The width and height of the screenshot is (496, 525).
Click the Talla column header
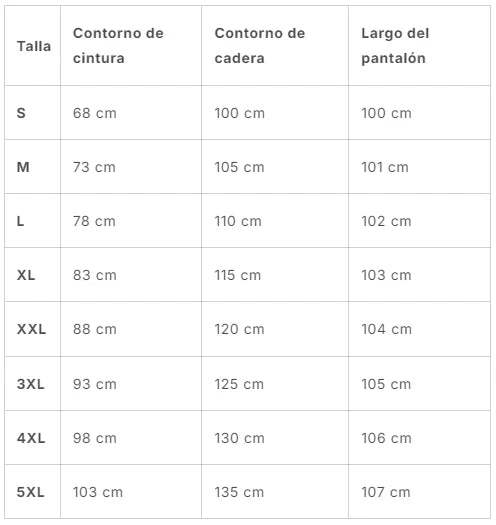(x=34, y=46)
